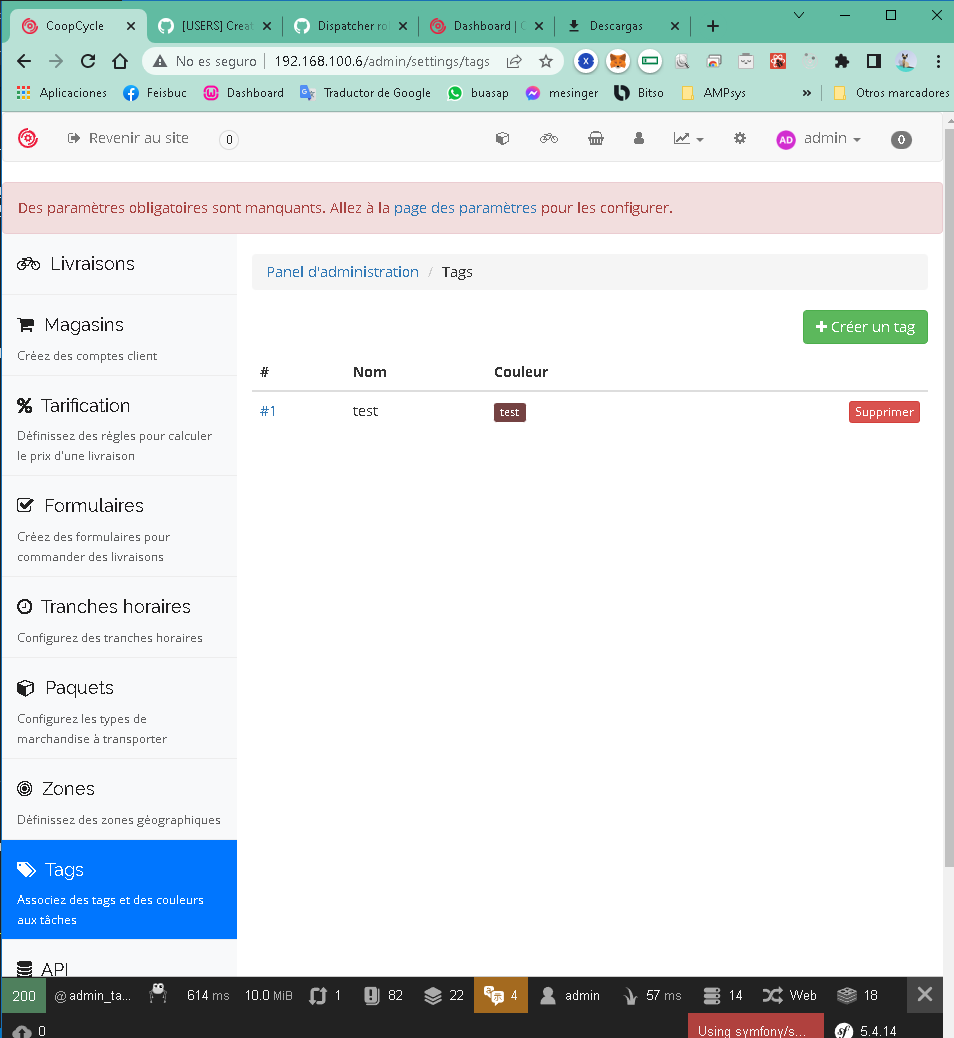Viewport: 954px width, 1038px height.
Task: Open Tranches horaires in the sidebar
Action: coord(120,618)
